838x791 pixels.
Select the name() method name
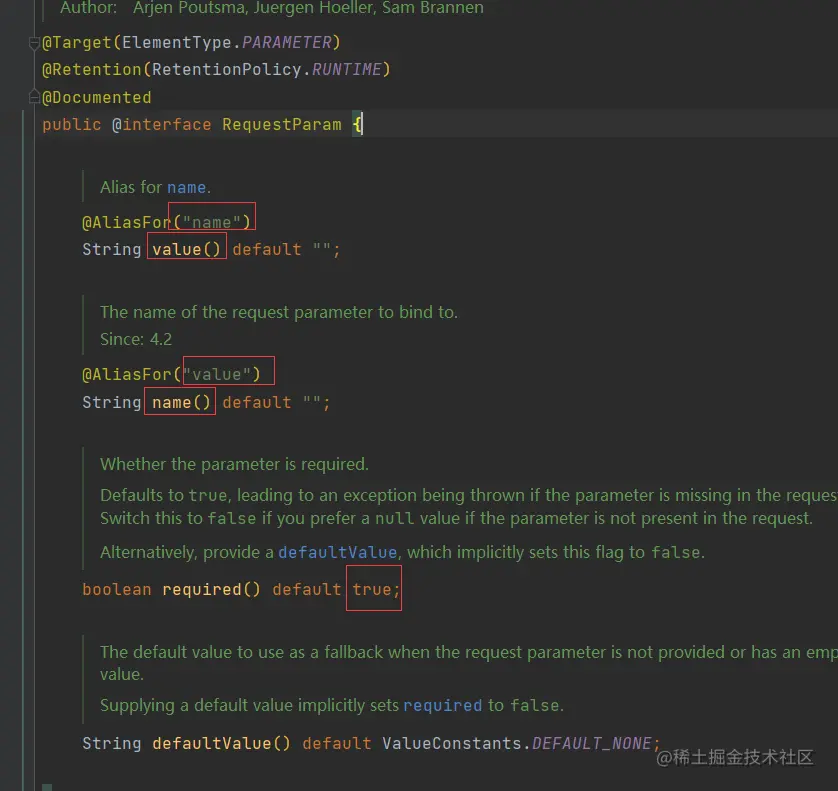(x=181, y=402)
